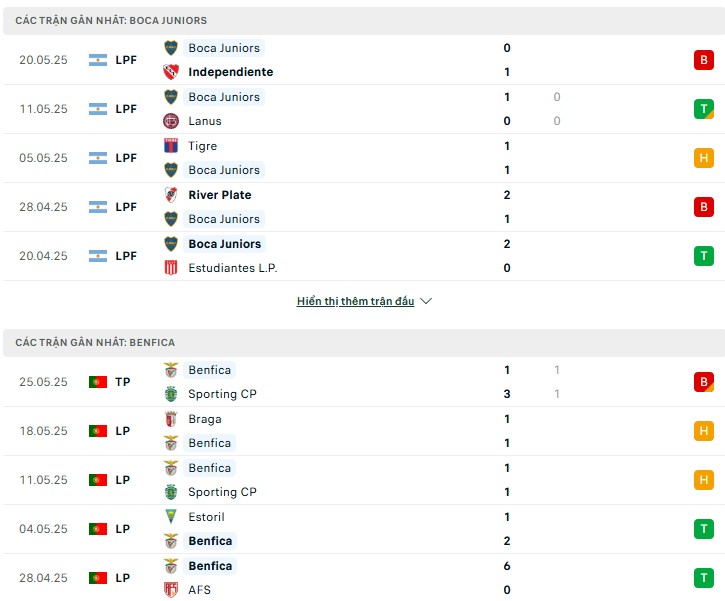Screen dimensions: 725x601
Task: Click the Lanus club crest icon
Action: (x=171, y=121)
